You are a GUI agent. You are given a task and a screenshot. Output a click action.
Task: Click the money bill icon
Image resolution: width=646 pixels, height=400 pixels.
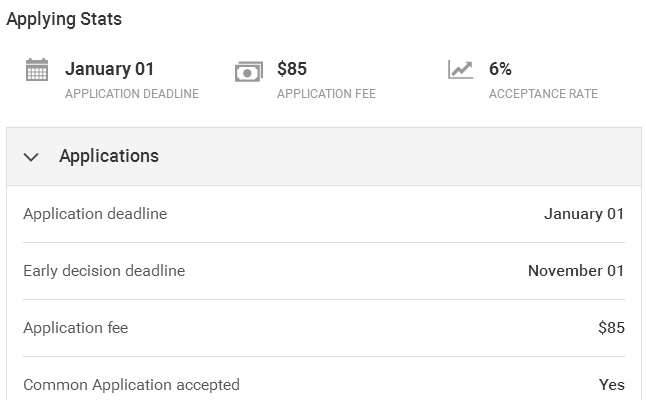click(x=248, y=72)
